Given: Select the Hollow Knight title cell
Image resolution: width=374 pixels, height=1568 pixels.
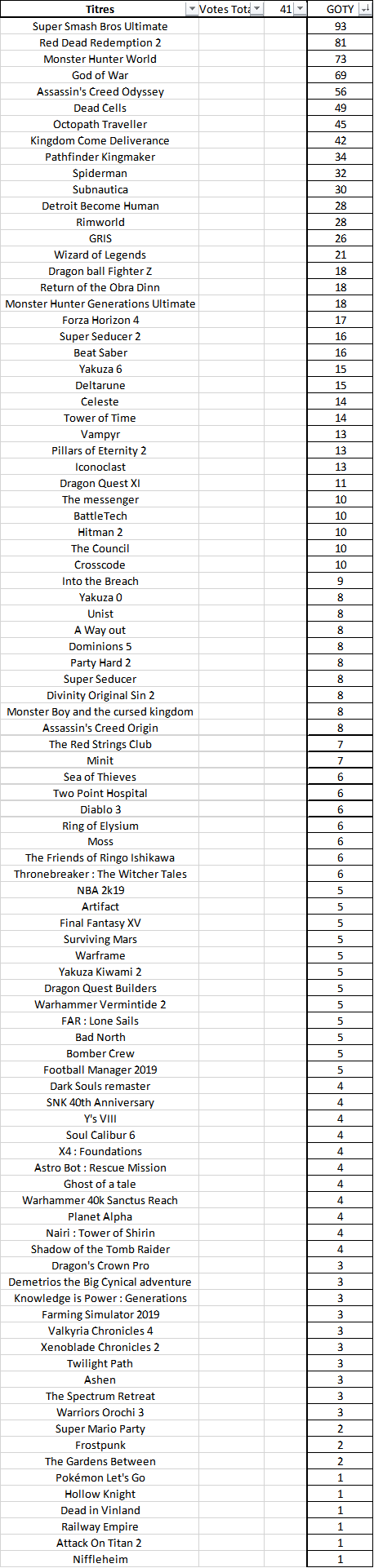Looking at the screenshot, I should point(100,1494).
